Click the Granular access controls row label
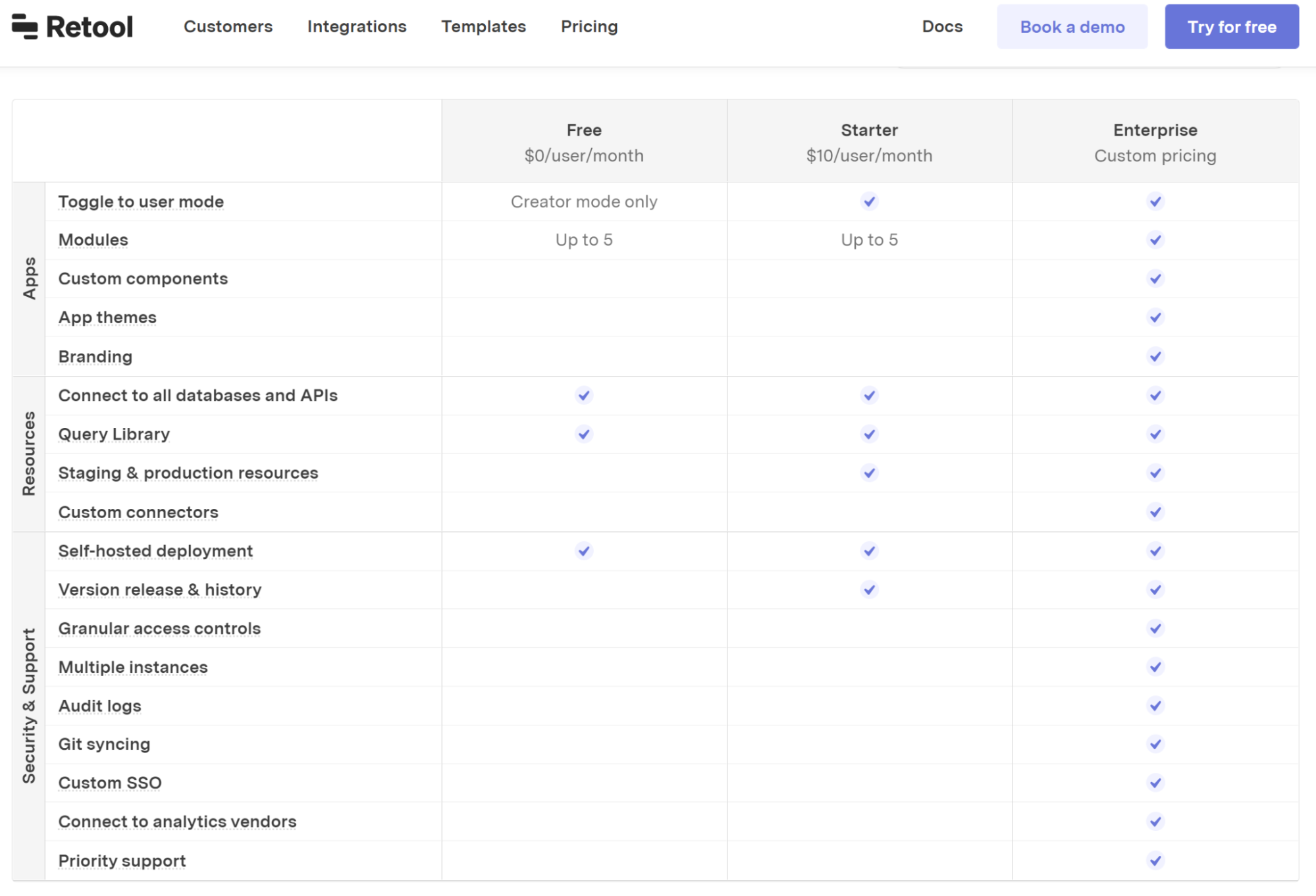Image resolution: width=1316 pixels, height=896 pixels. click(x=159, y=628)
